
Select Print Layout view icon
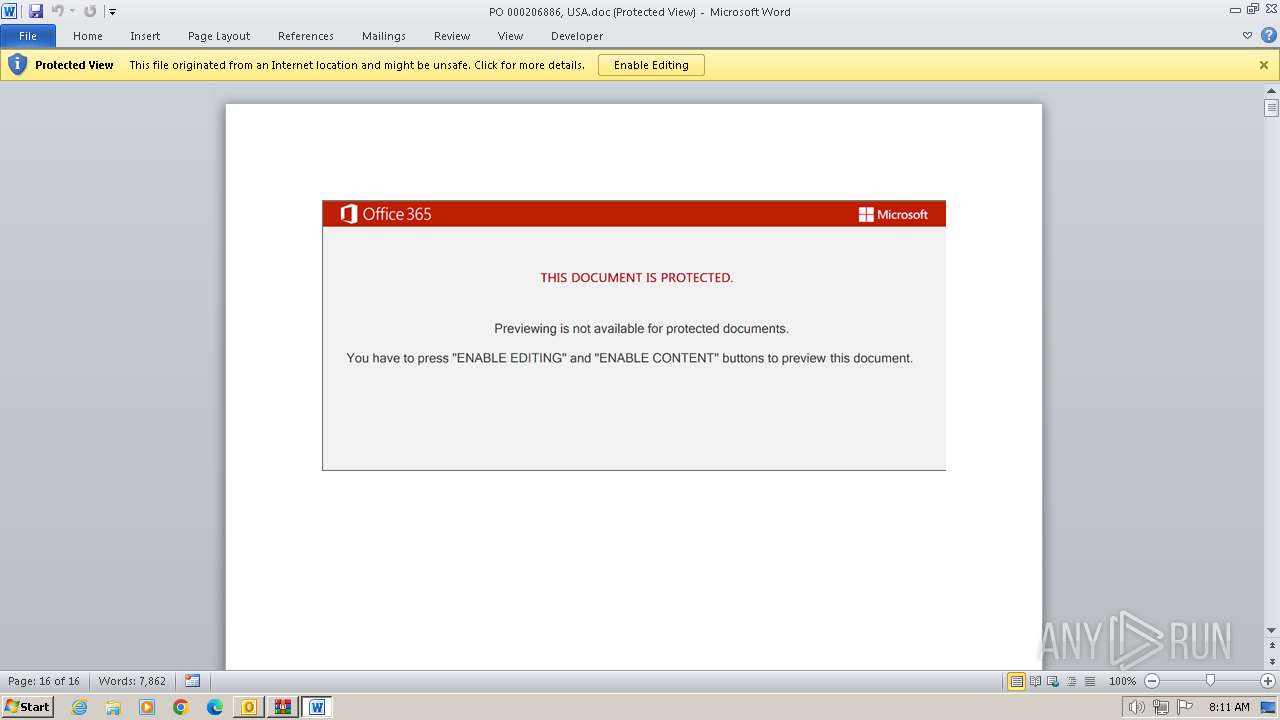point(1017,681)
